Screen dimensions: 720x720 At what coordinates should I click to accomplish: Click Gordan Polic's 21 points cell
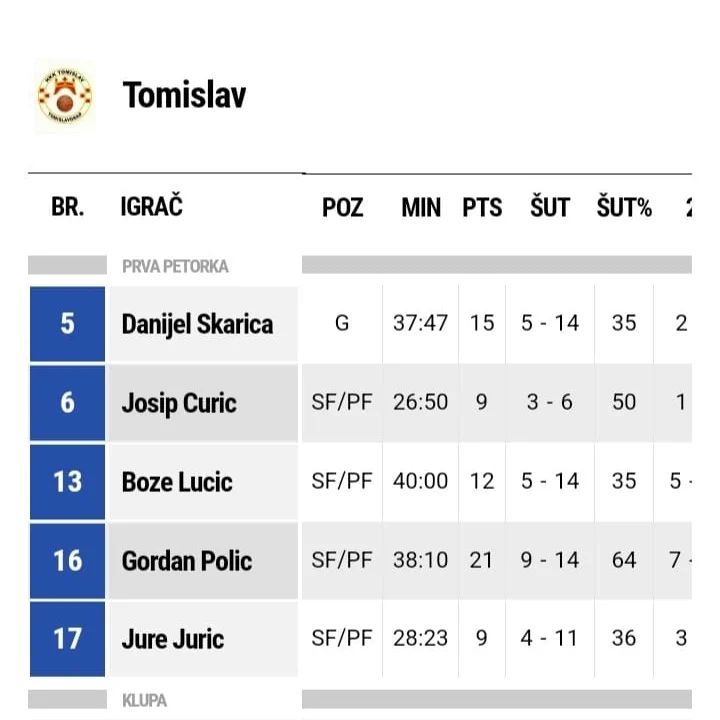click(482, 560)
